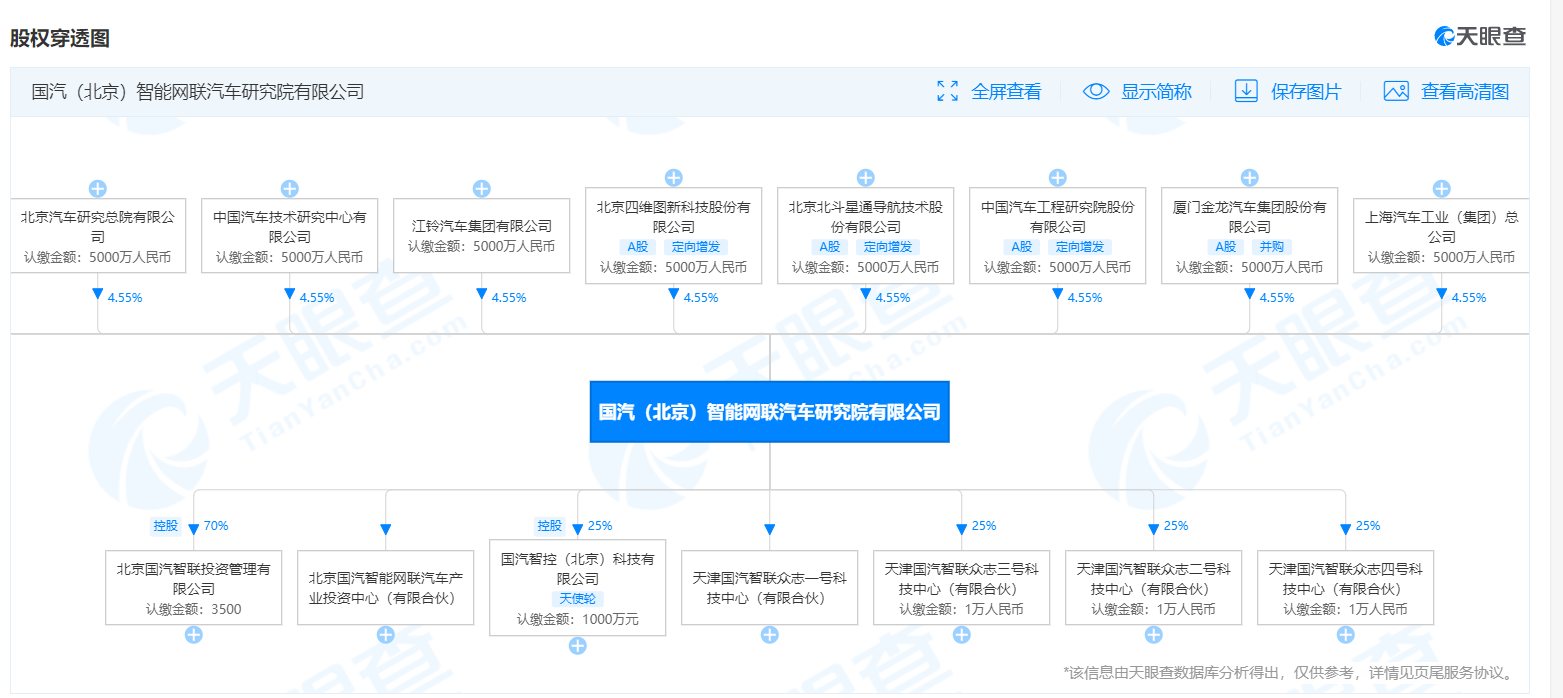Open shareholder 北京四维图新科技股份有限公司
1563x698 pixels.
674,236
